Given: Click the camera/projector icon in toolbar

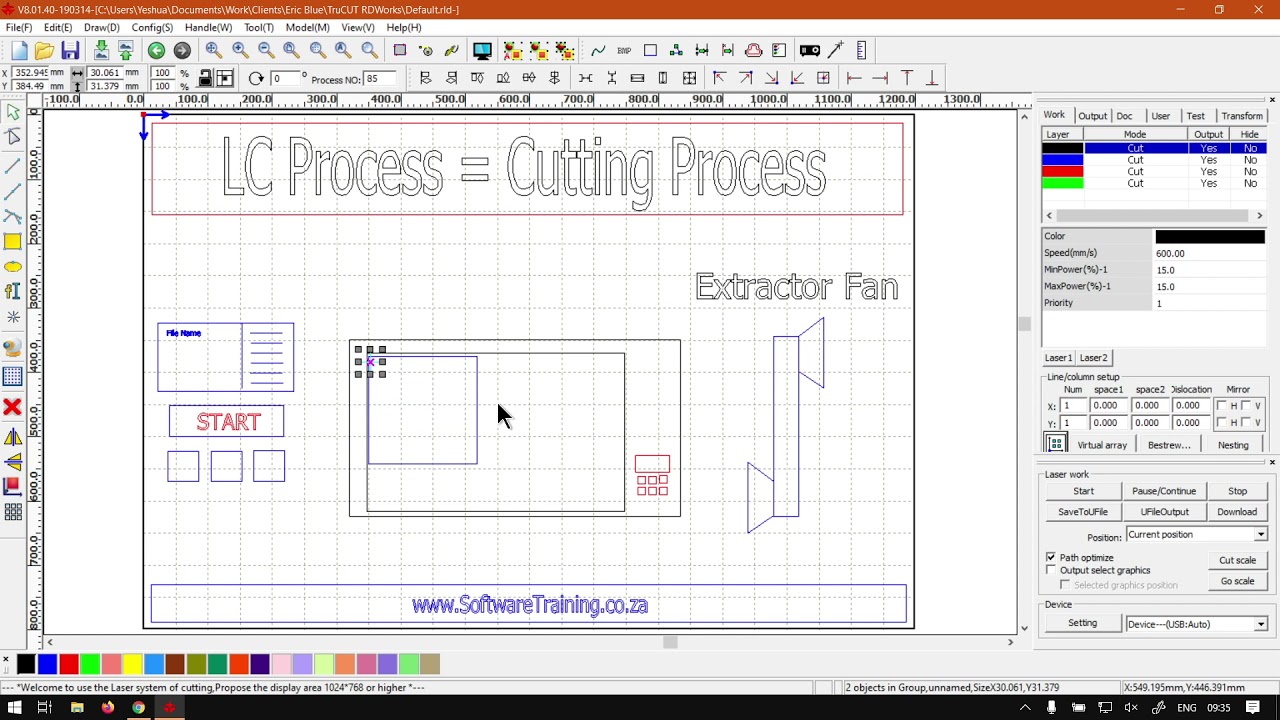Looking at the screenshot, I should pyautogui.click(x=810, y=50).
